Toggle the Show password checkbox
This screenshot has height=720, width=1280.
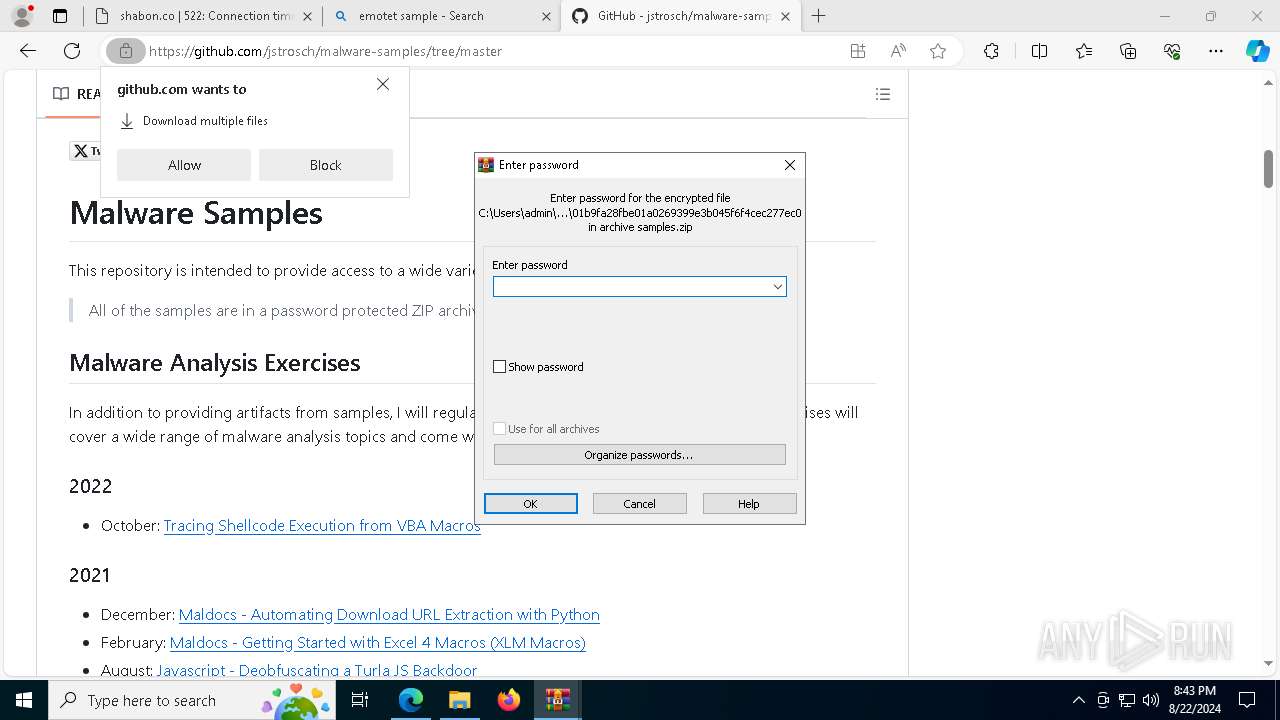pyautogui.click(x=500, y=367)
